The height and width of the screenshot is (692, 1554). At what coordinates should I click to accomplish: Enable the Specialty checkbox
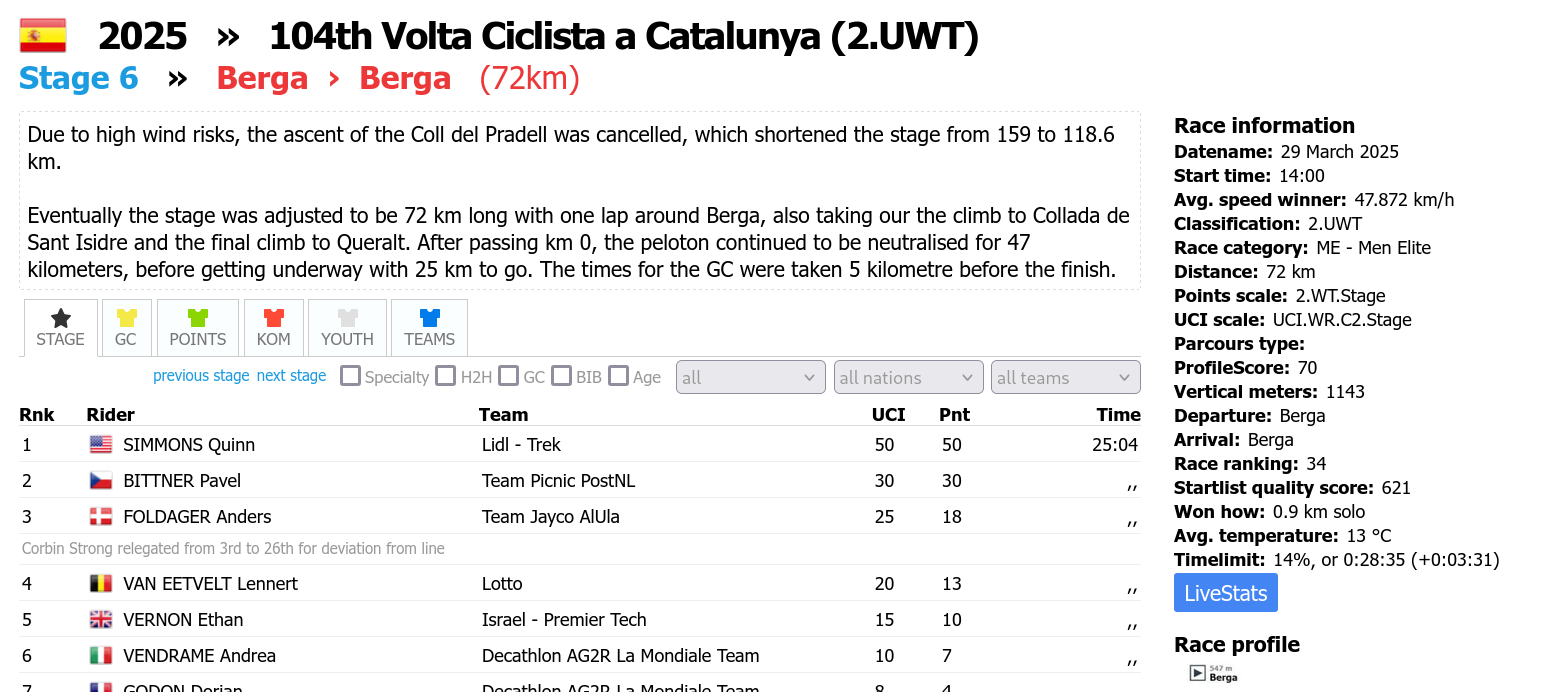[350, 376]
